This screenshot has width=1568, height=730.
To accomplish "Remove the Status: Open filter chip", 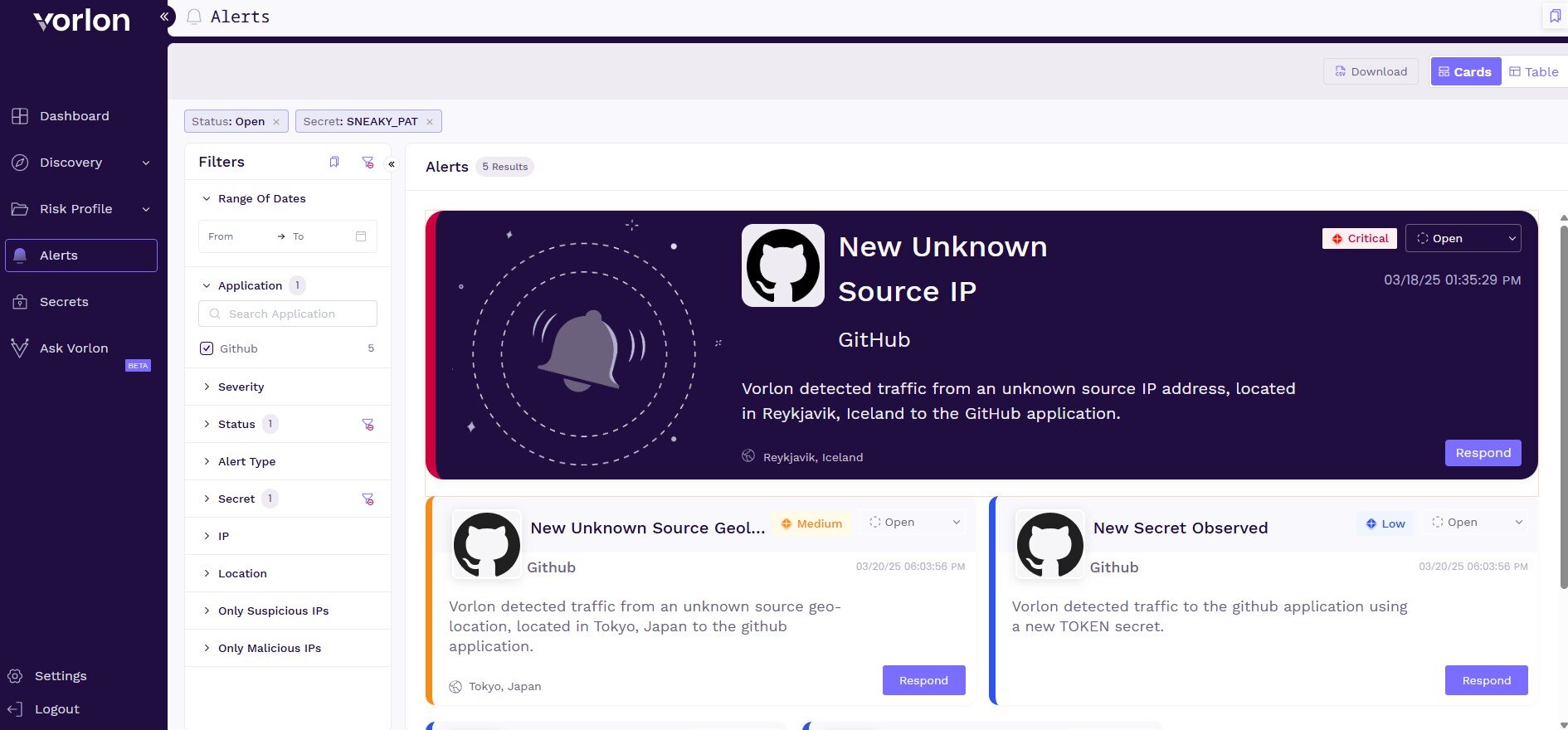I will click(x=276, y=122).
